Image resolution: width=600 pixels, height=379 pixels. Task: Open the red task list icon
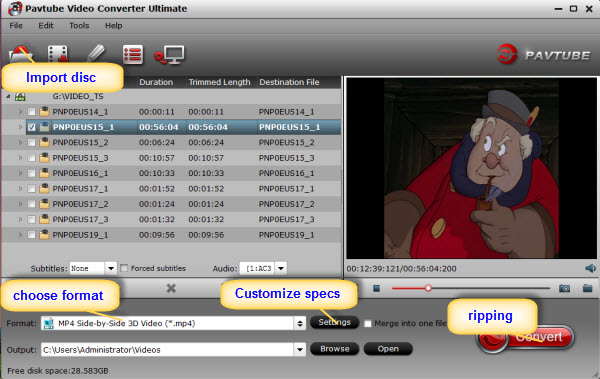133,54
